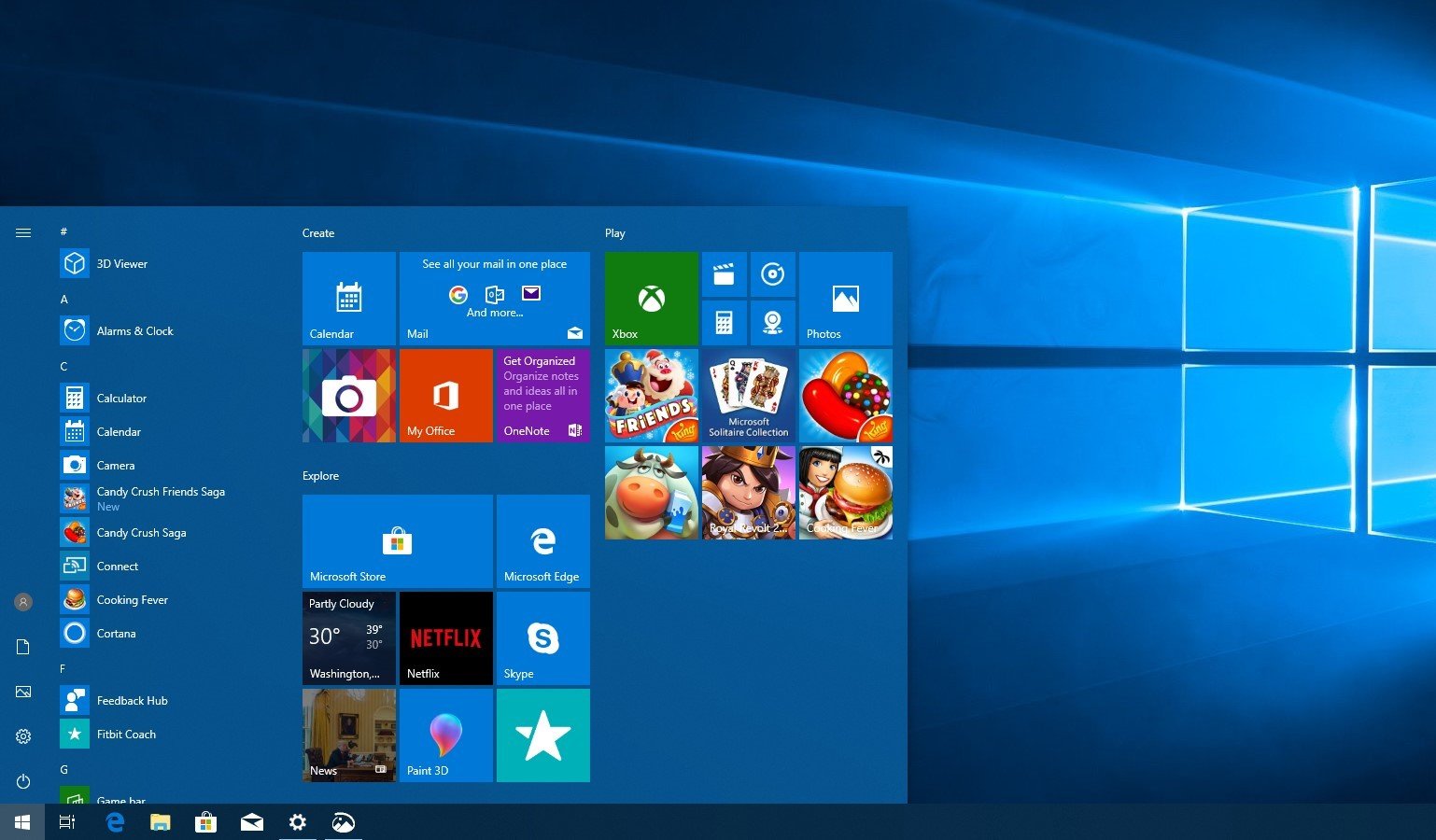Open the Groove Music tile

tap(772, 273)
